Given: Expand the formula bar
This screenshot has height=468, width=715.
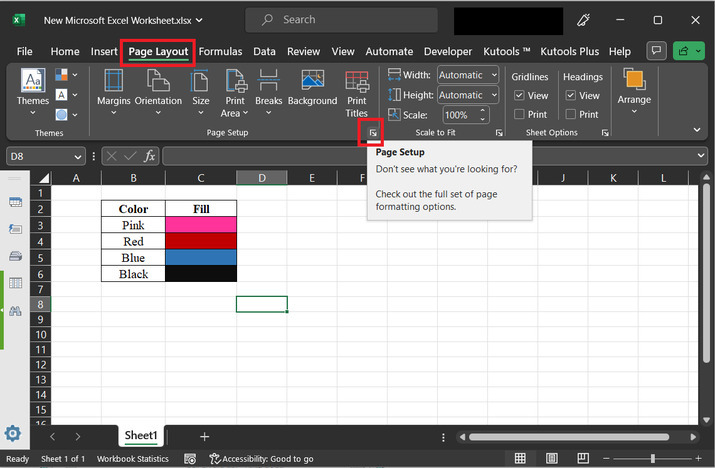Looking at the screenshot, I should 701,156.
